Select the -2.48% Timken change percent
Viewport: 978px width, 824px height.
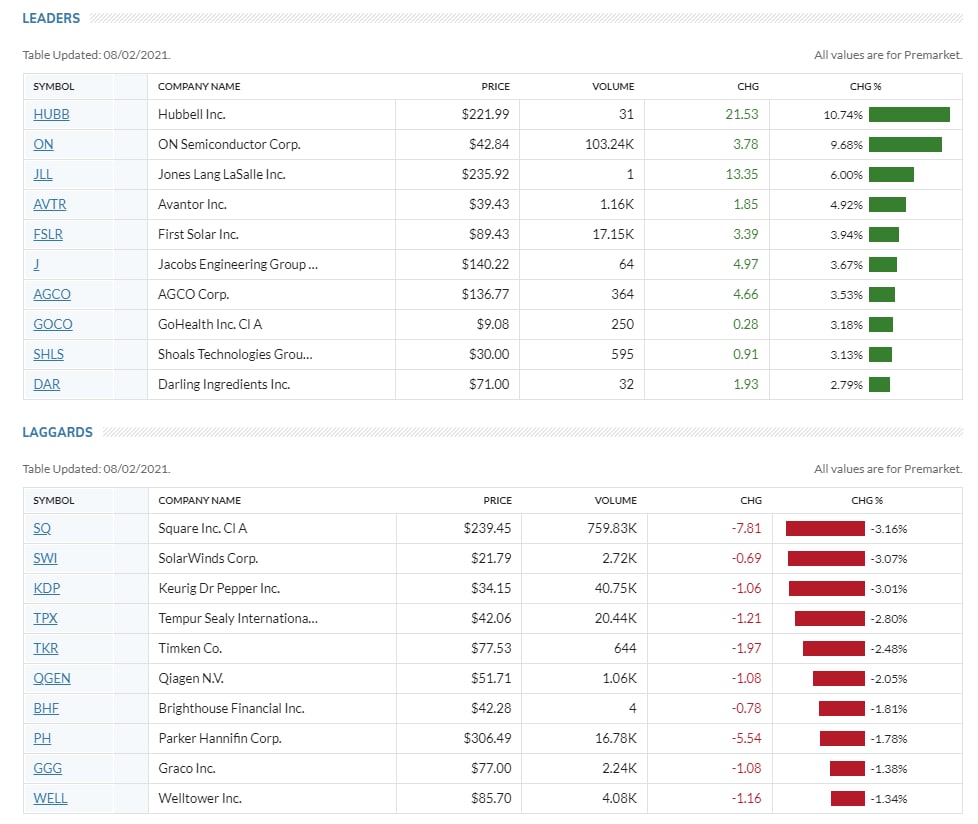[x=889, y=649]
